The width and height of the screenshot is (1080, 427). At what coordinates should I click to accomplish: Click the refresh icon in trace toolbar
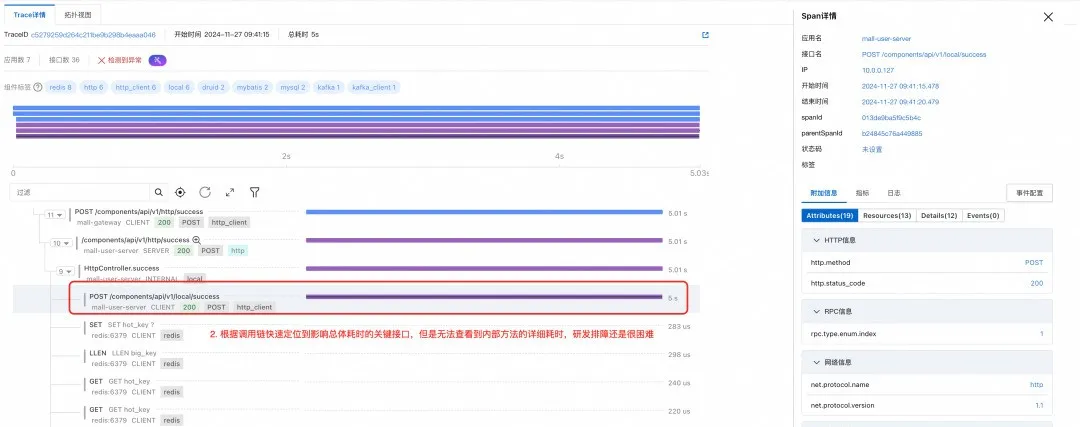205,193
